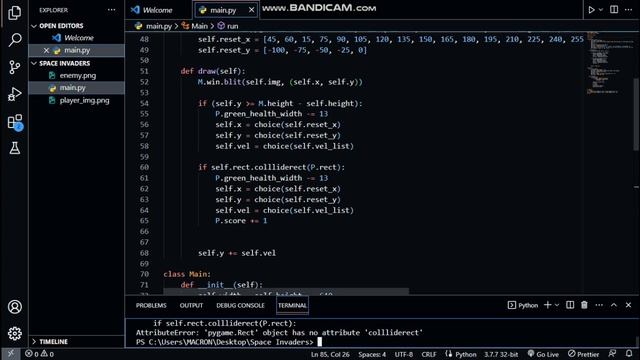Create a new terminal with plus

point(548,305)
